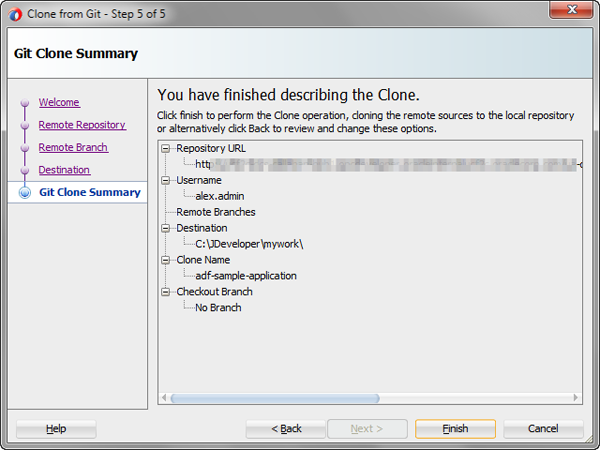The width and height of the screenshot is (600, 450).
Task: Go to the Welcome step link
Action: (x=59, y=103)
